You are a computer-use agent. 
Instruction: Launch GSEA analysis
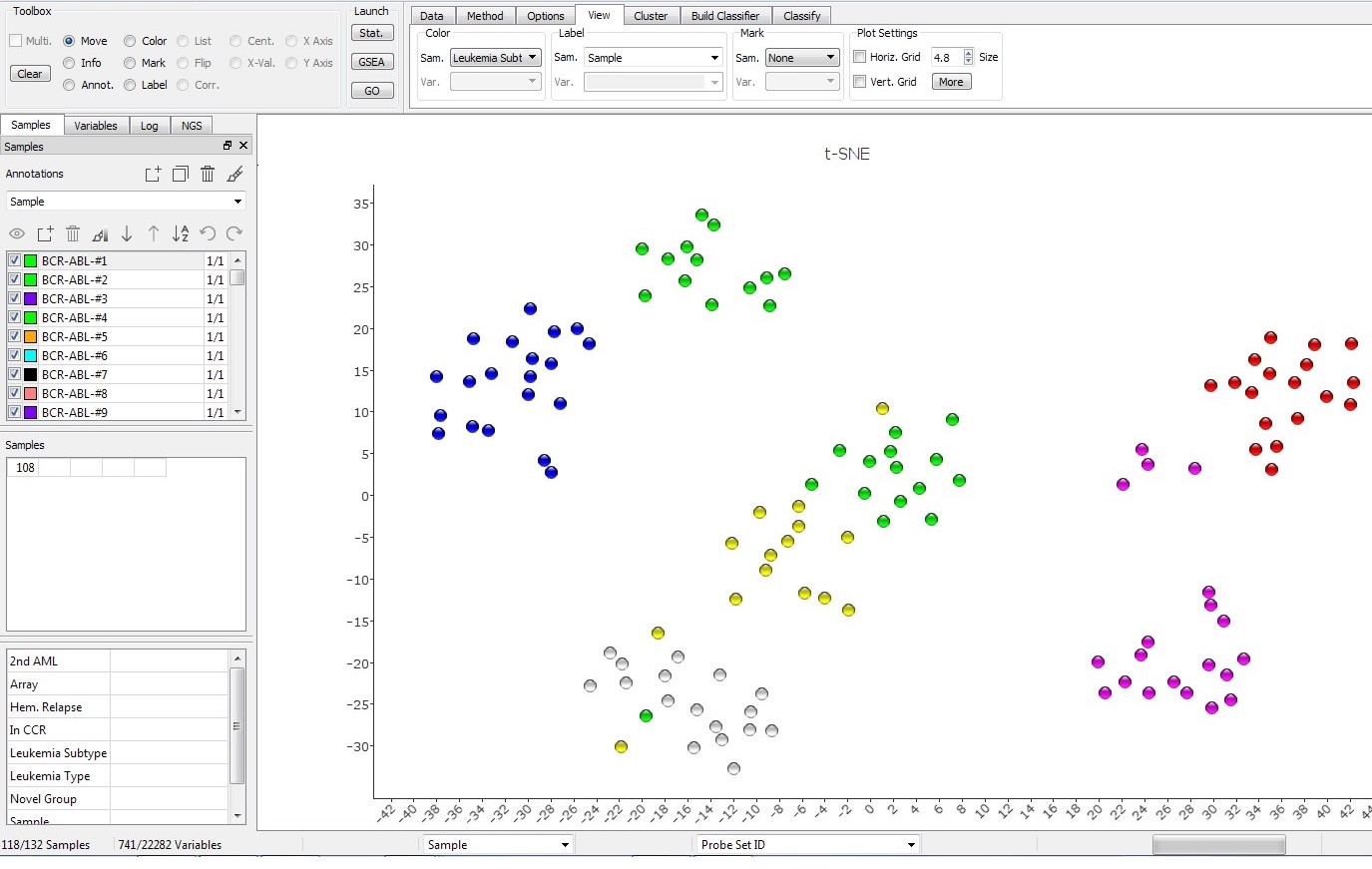point(371,61)
